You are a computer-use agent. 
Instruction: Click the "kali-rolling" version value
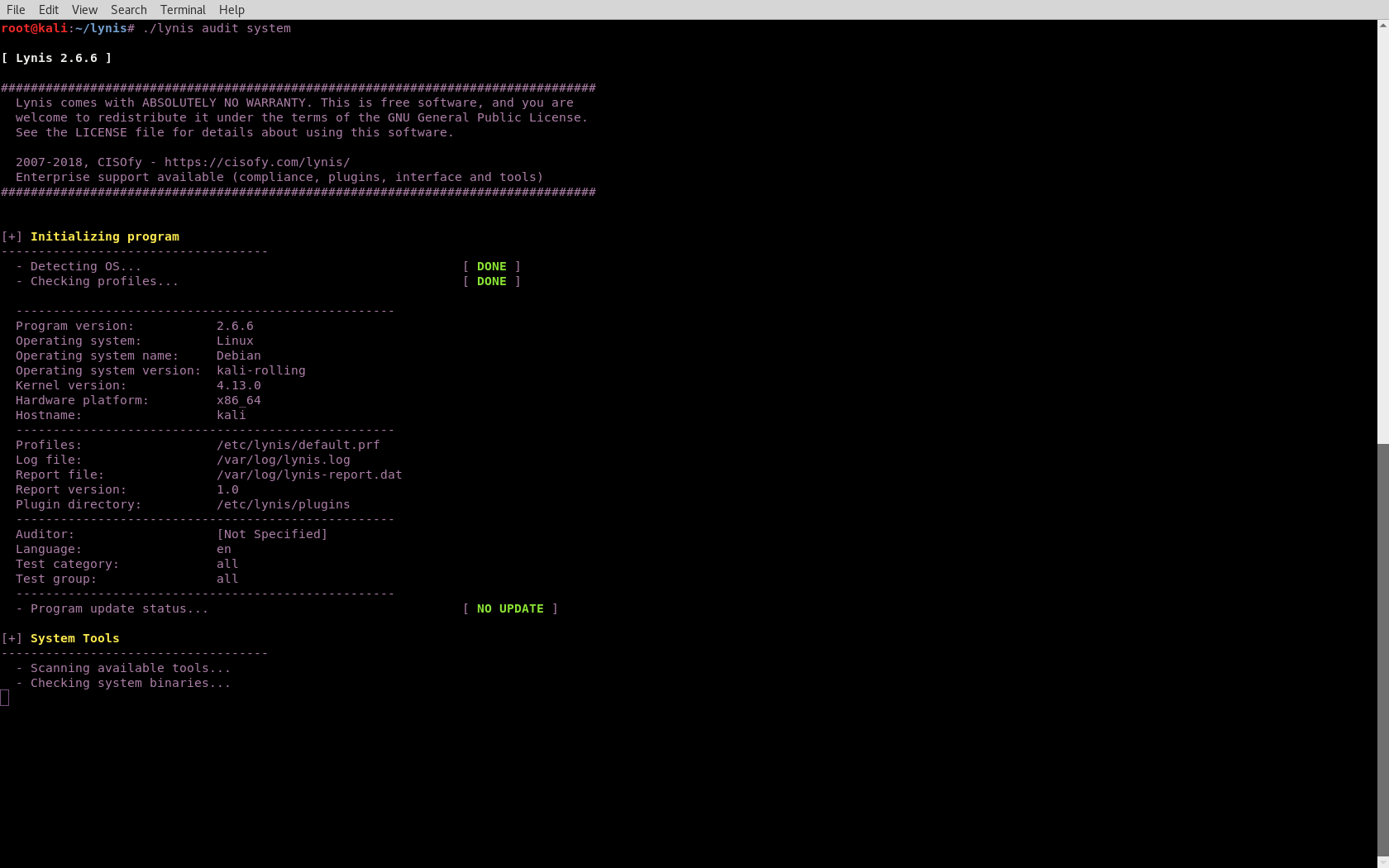click(261, 370)
